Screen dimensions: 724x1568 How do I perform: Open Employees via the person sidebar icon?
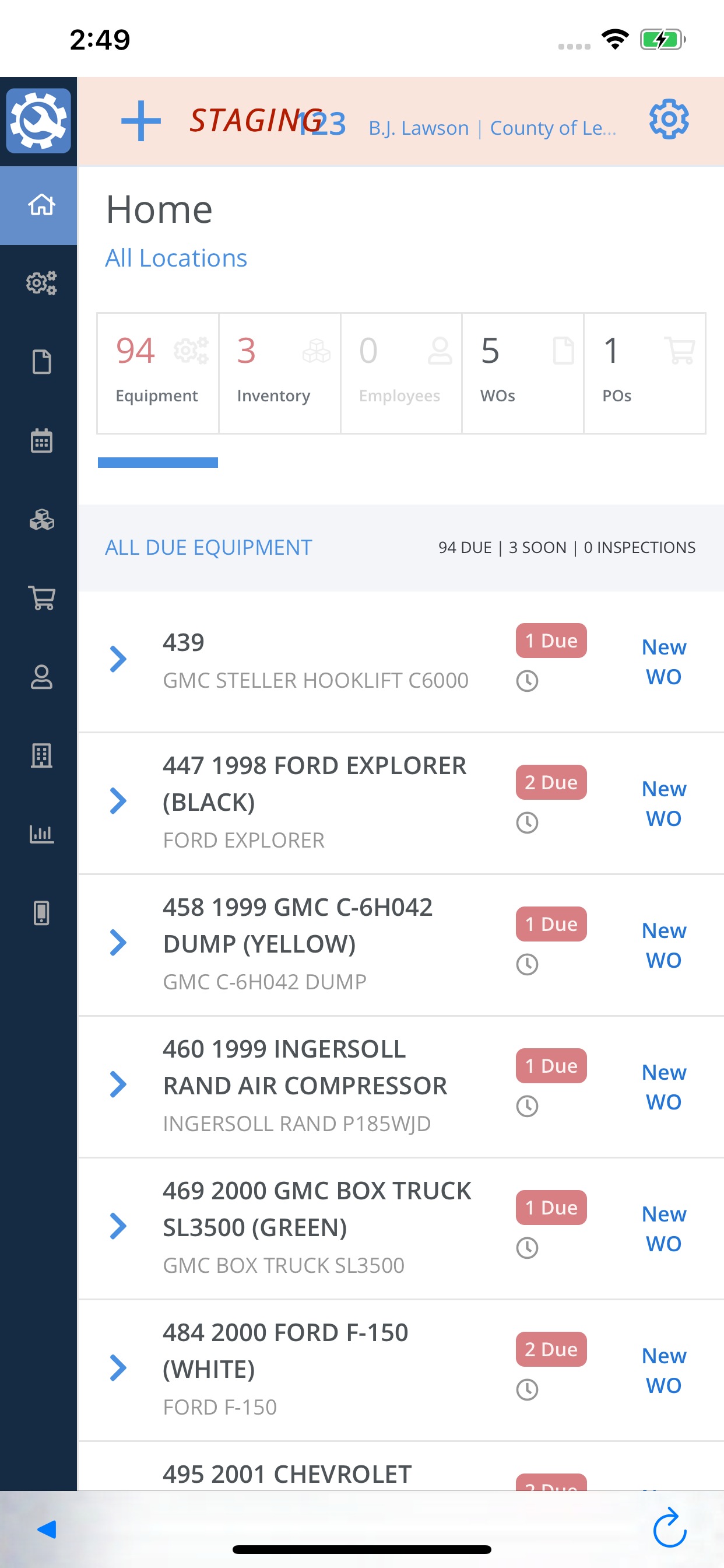point(40,677)
